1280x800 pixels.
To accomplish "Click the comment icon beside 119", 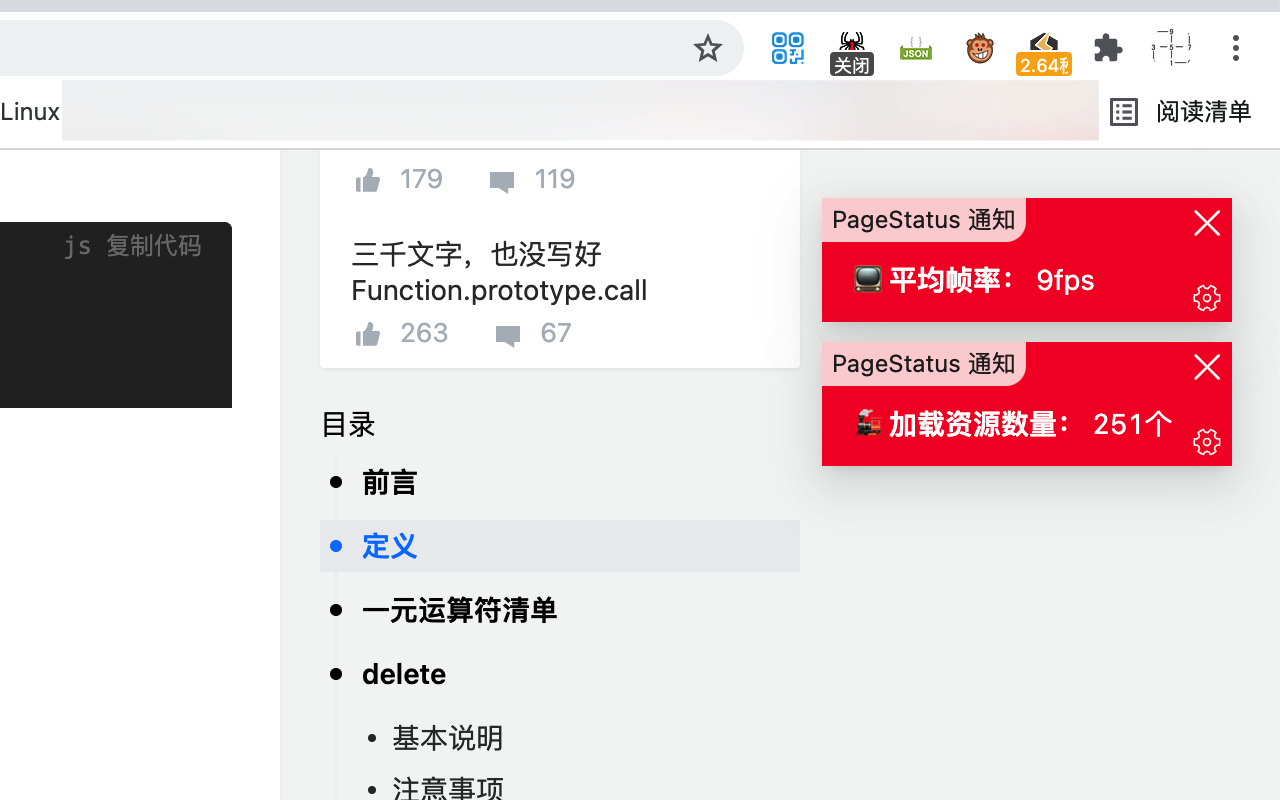I will (502, 181).
